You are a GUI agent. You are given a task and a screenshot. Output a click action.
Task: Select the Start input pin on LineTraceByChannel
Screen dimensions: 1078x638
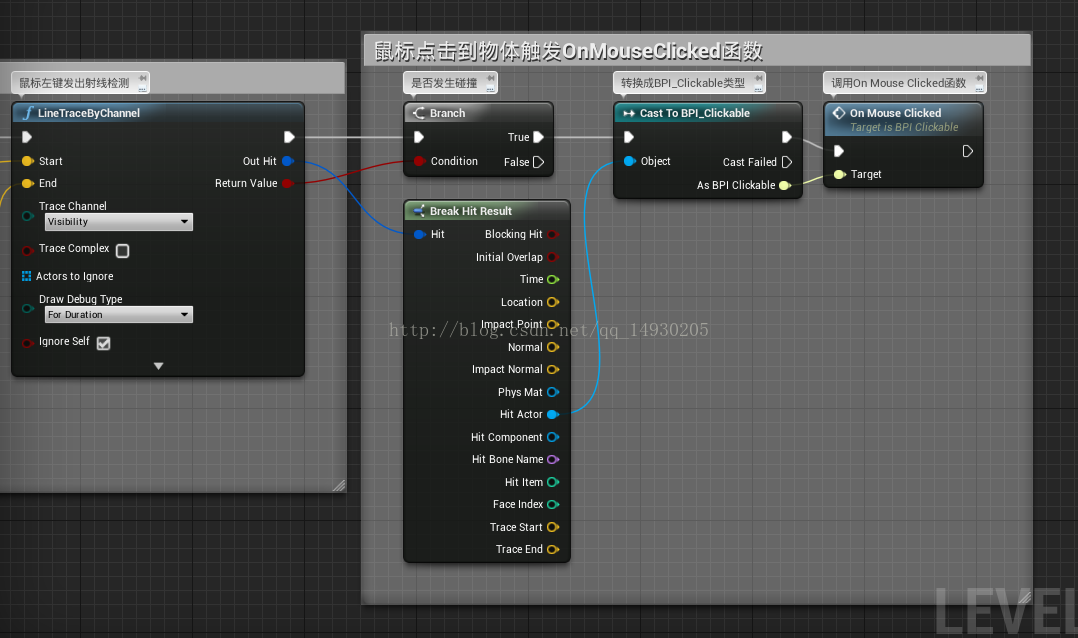(x=27, y=161)
